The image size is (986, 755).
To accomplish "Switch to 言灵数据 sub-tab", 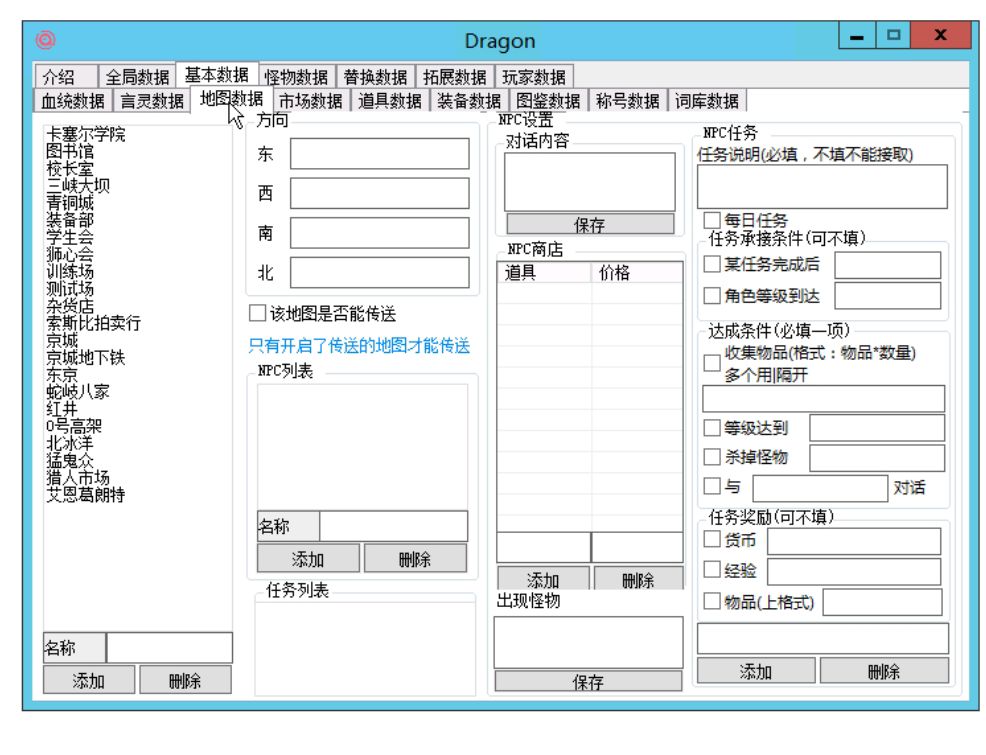I will (x=152, y=101).
